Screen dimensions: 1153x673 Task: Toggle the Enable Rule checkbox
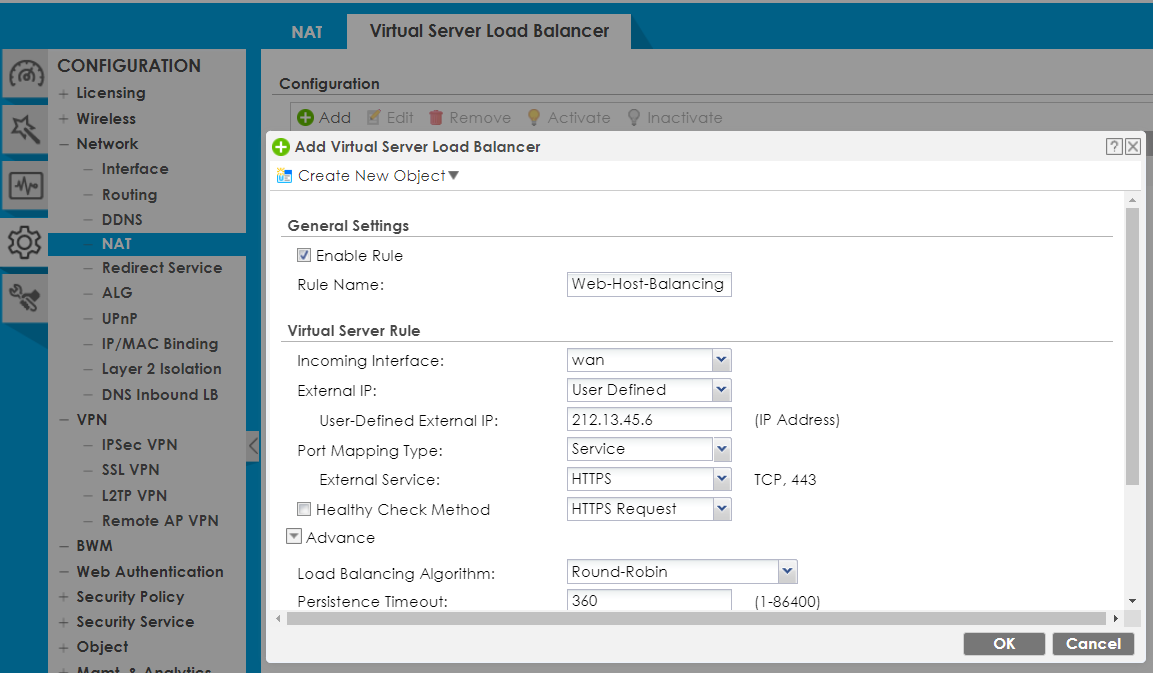[304, 255]
